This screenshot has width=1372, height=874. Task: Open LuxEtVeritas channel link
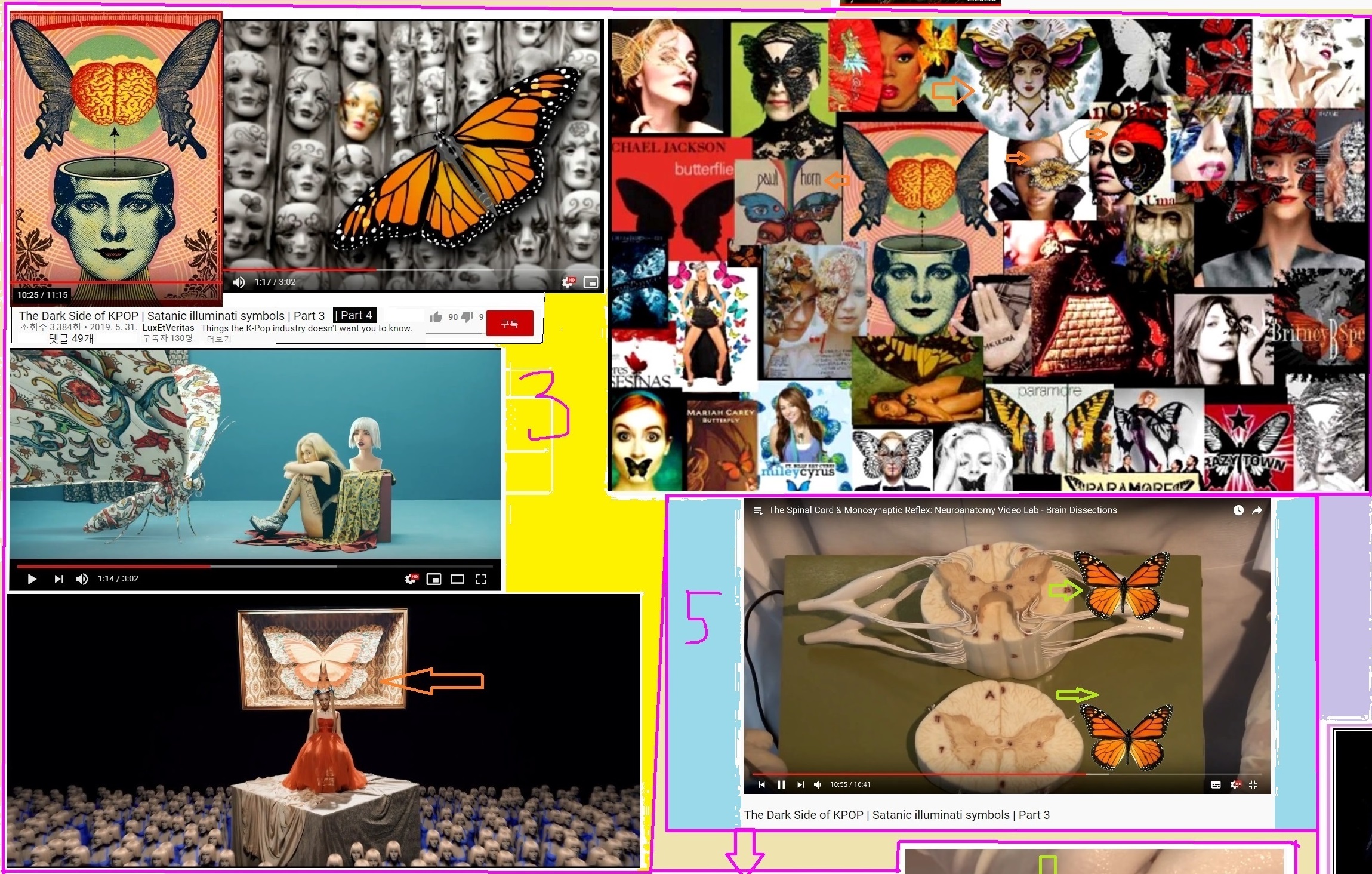(168, 328)
